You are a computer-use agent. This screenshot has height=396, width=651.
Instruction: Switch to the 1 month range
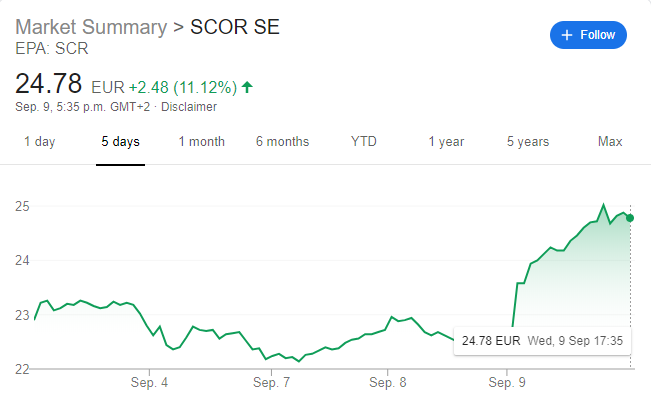[x=201, y=142]
